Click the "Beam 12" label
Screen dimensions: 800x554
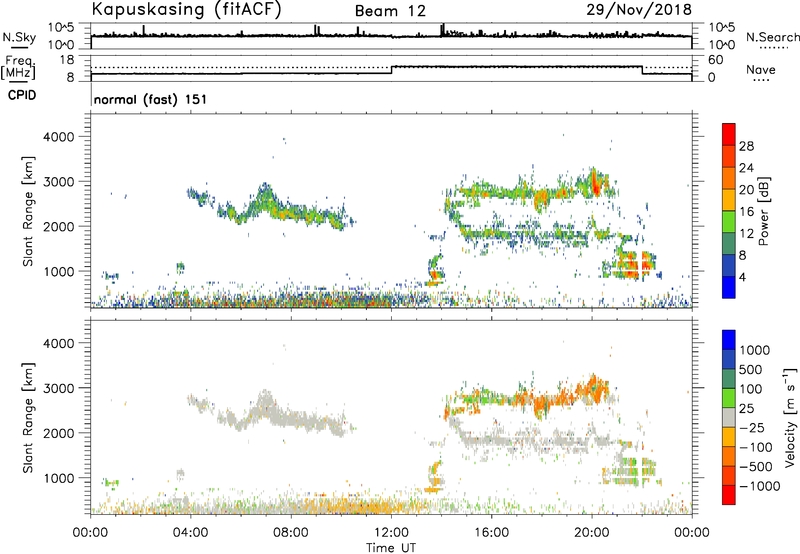pyautogui.click(x=390, y=11)
